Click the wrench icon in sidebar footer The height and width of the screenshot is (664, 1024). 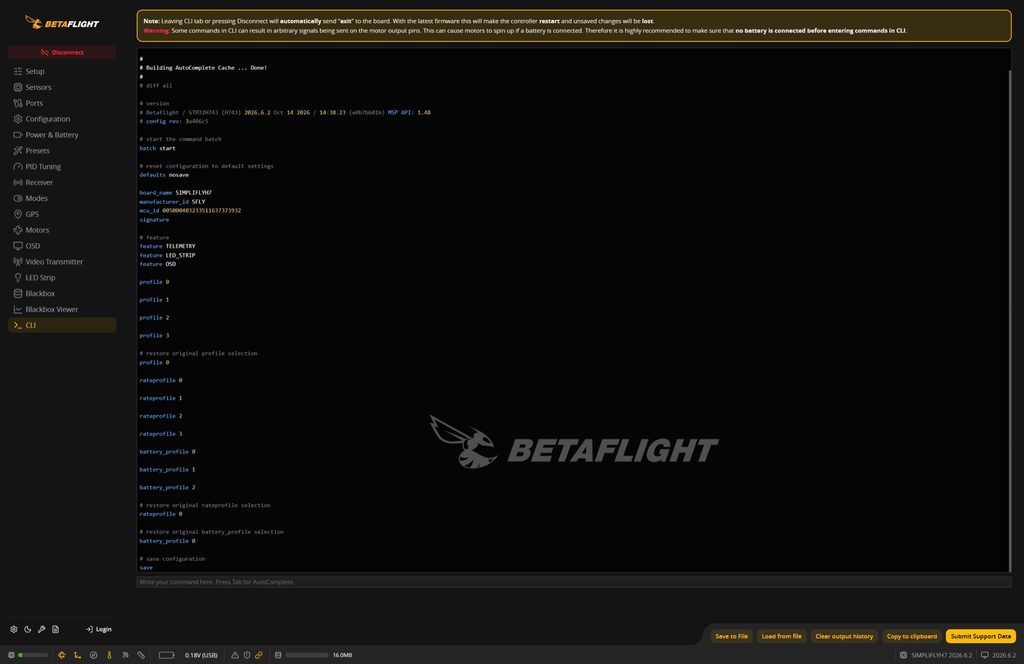(41, 629)
